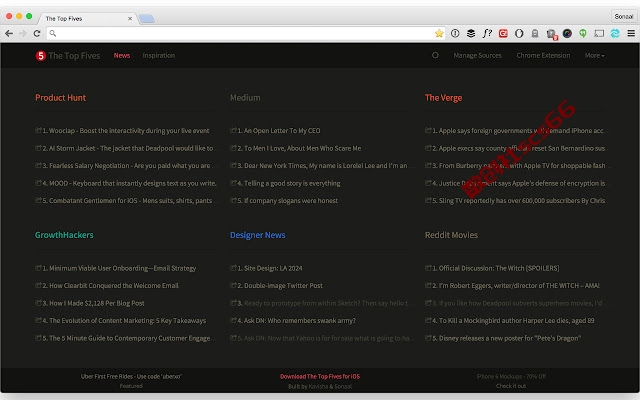Open 'The Evolution of Content Marketing' item
640x400 pixels.
tap(124, 320)
